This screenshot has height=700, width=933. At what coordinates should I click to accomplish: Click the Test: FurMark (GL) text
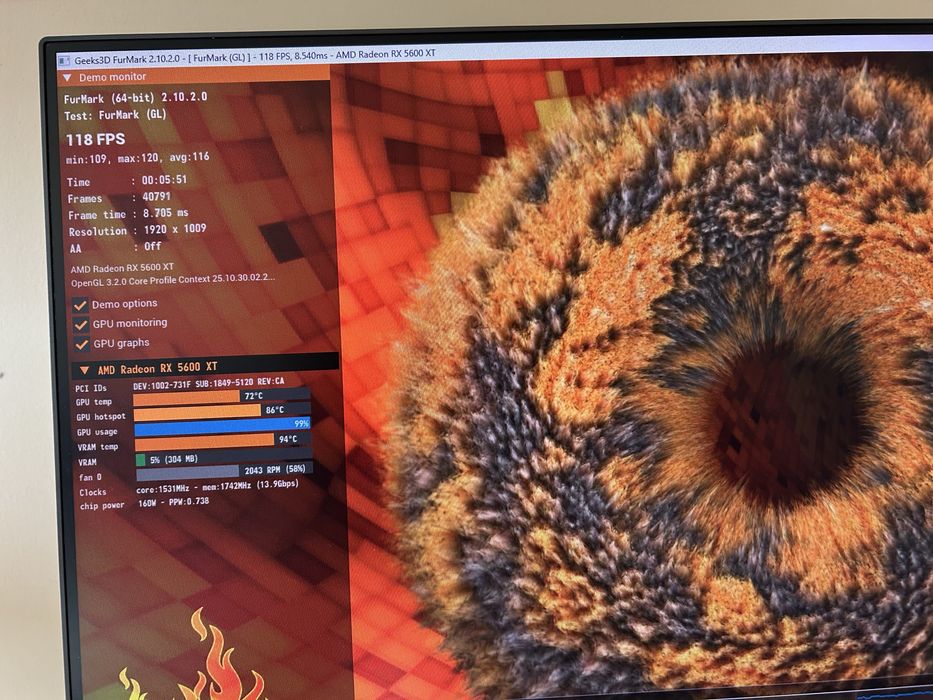click(x=115, y=115)
